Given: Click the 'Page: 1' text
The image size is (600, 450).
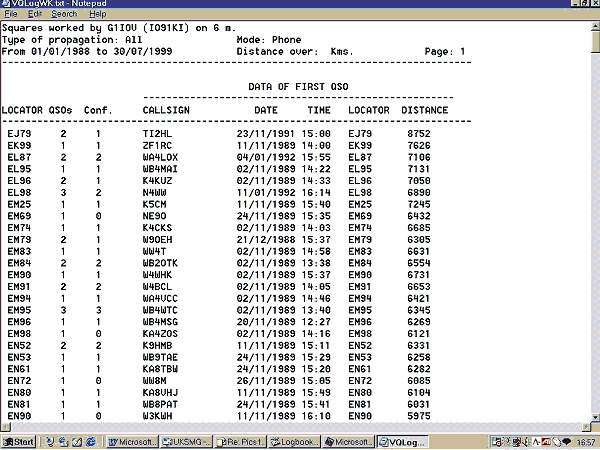Looking at the screenshot, I should tap(445, 51).
